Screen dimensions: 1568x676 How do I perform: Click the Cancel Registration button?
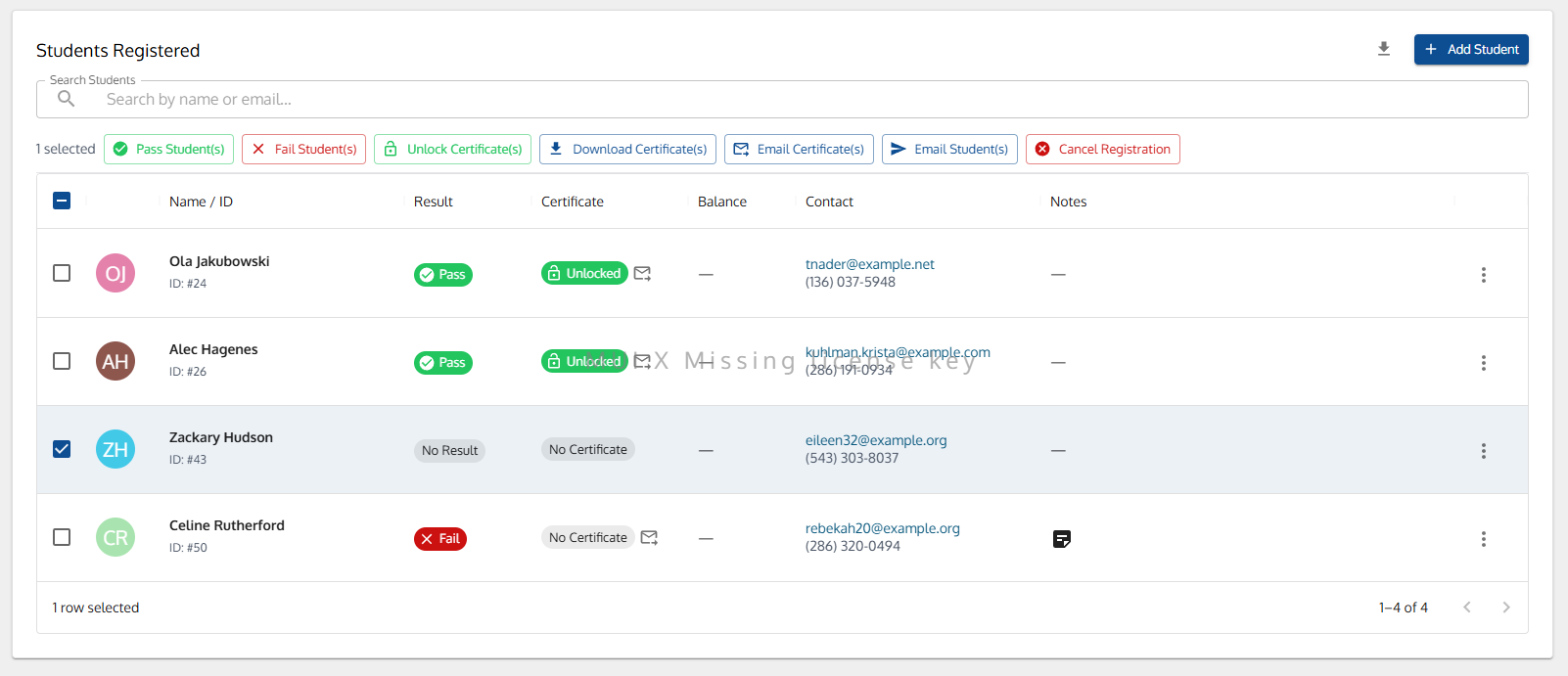click(x=1102, y=149)
